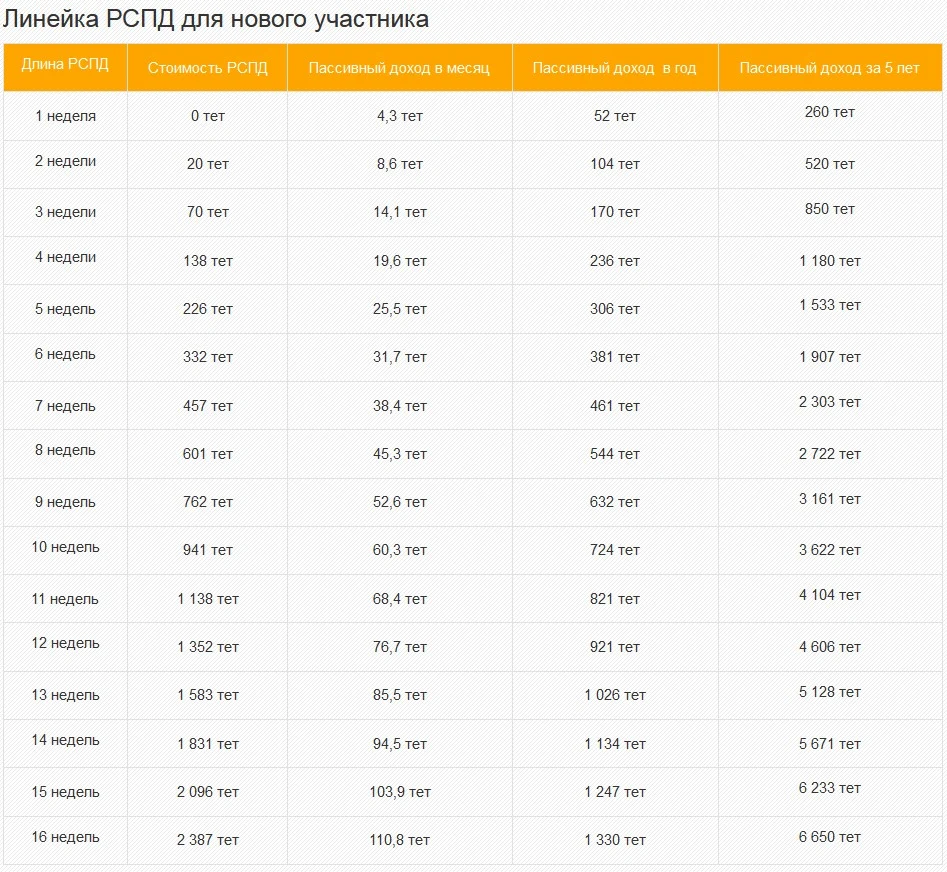Select the "0 тет" cost cell
The height and width of the screenshot is (872, 947).
(208, 115)
